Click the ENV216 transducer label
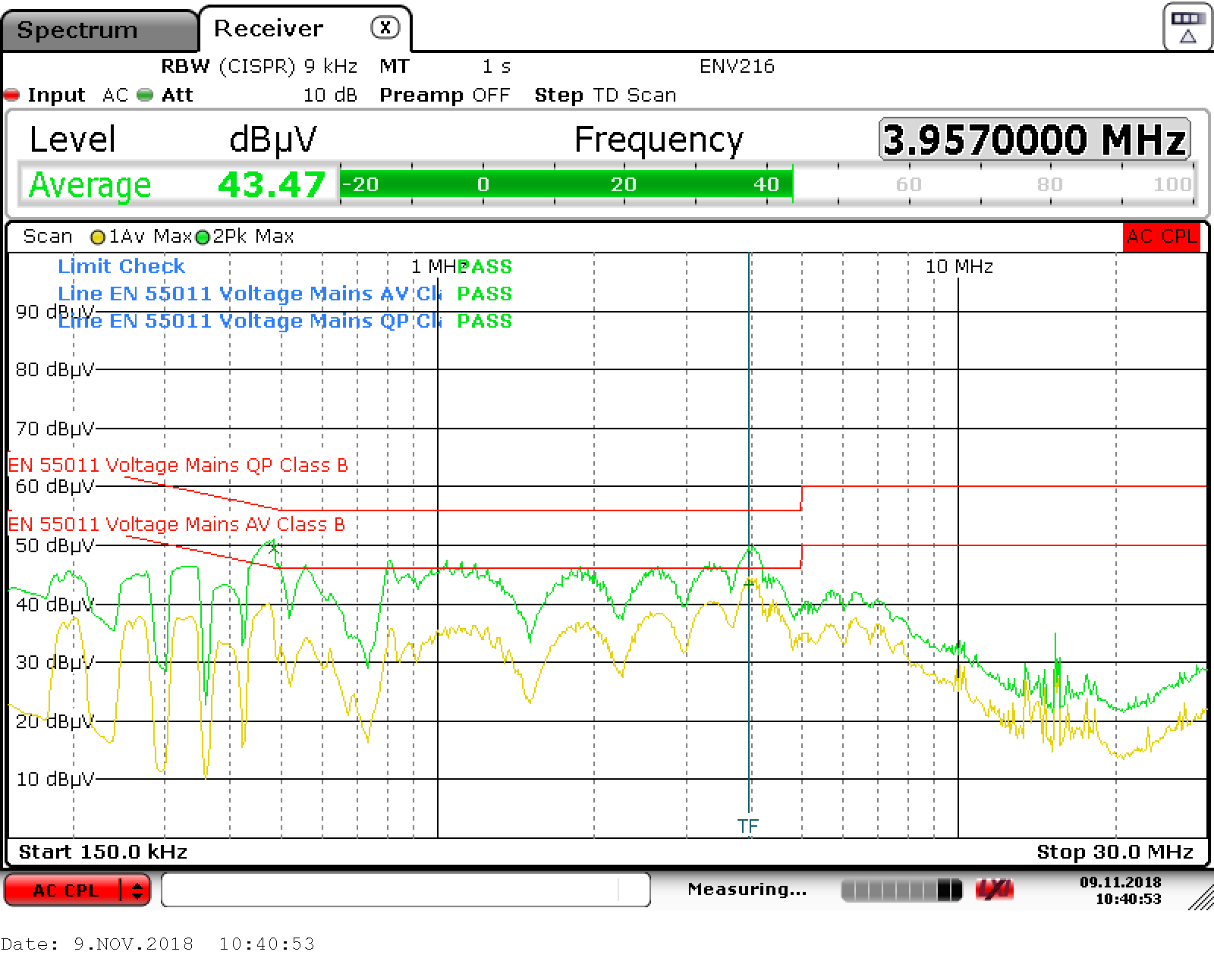 [737, 67]
